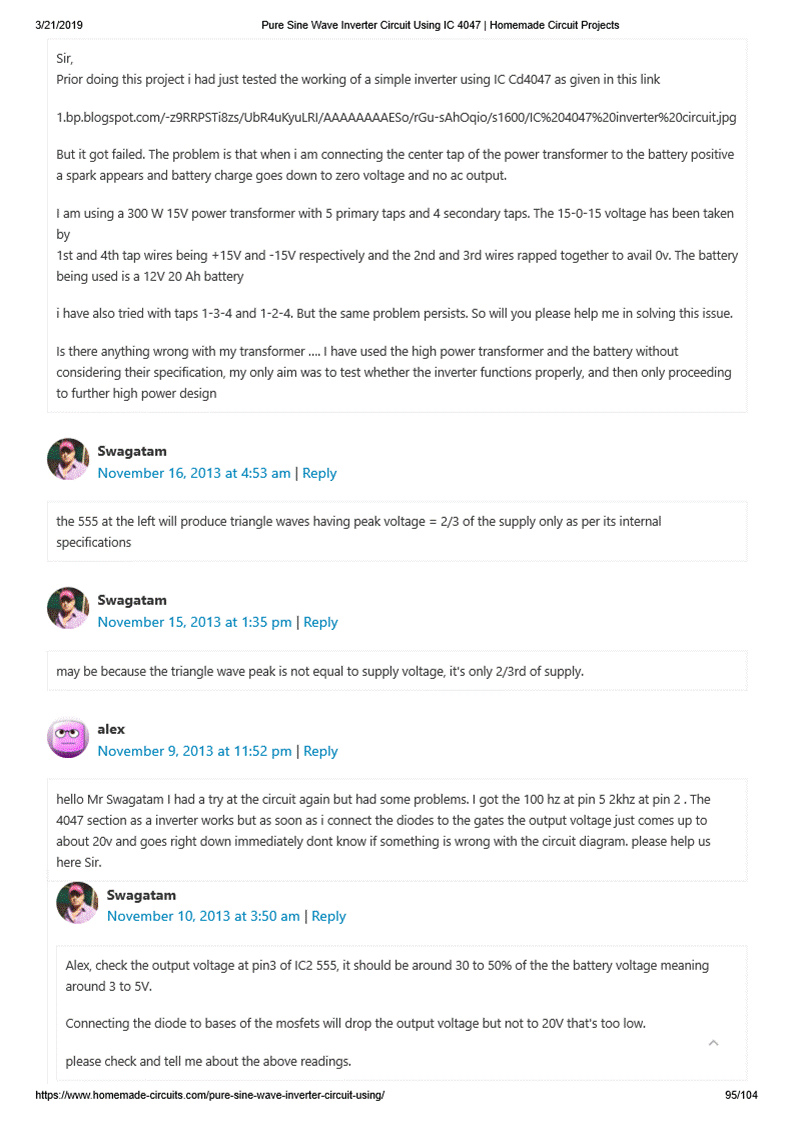Click the Swagatam name above the November 15 date
The height and width of the screenshot is (1122, 793).
(132, 600)
